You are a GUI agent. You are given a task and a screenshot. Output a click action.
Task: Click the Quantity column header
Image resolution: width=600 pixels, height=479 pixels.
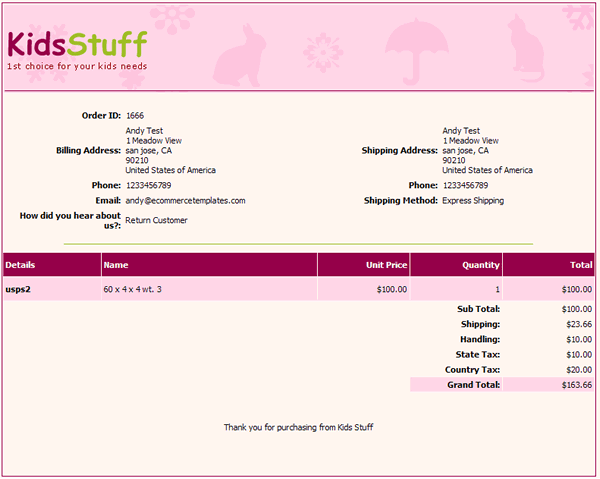click(480, 265)
